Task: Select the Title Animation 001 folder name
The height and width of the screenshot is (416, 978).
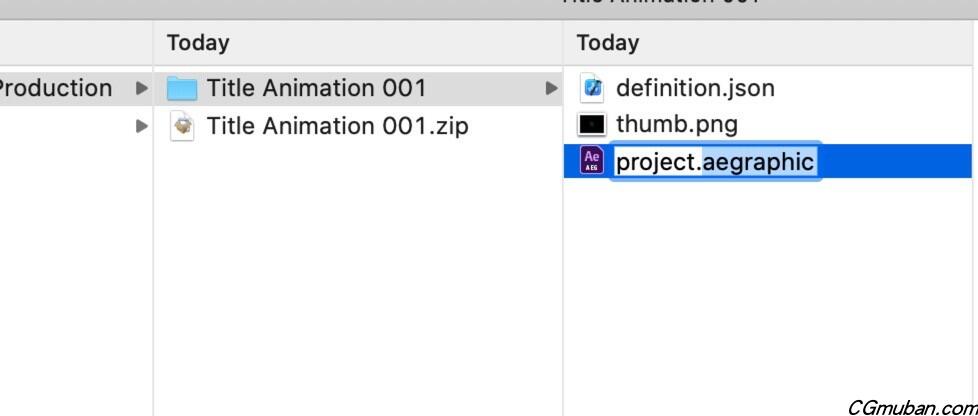Action: [316, 89]
